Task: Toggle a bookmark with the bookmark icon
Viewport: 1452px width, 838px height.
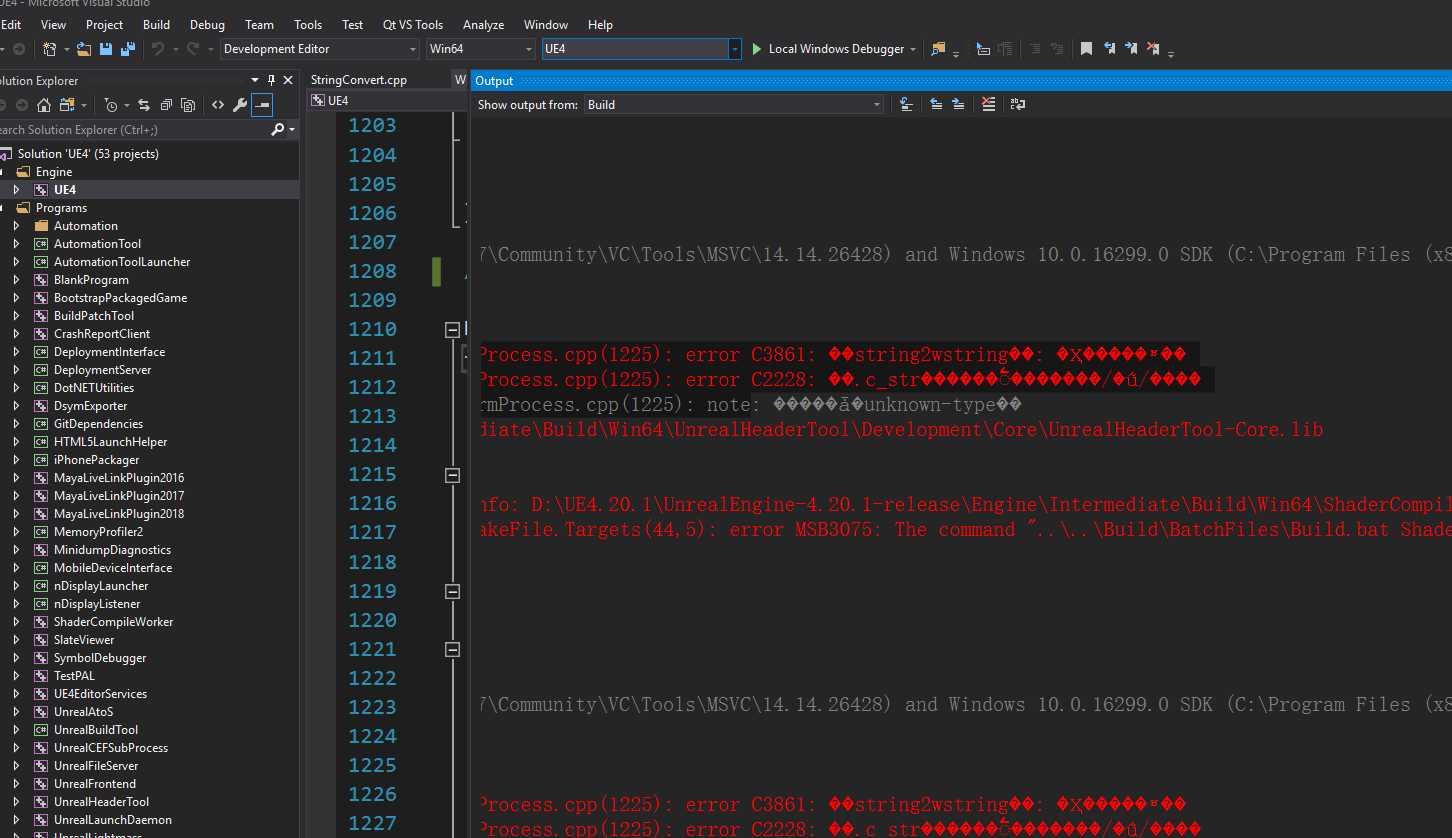Action: 1086,48
